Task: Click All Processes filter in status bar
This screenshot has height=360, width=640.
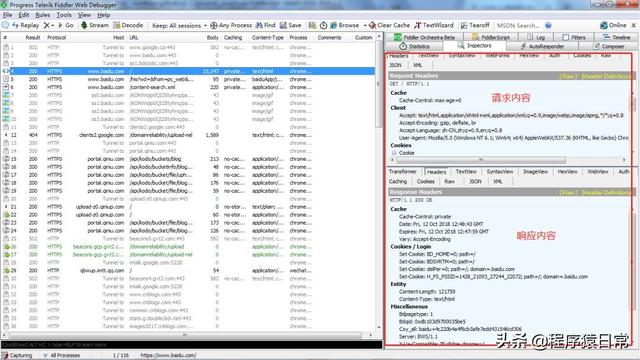Action: [62, 356]
